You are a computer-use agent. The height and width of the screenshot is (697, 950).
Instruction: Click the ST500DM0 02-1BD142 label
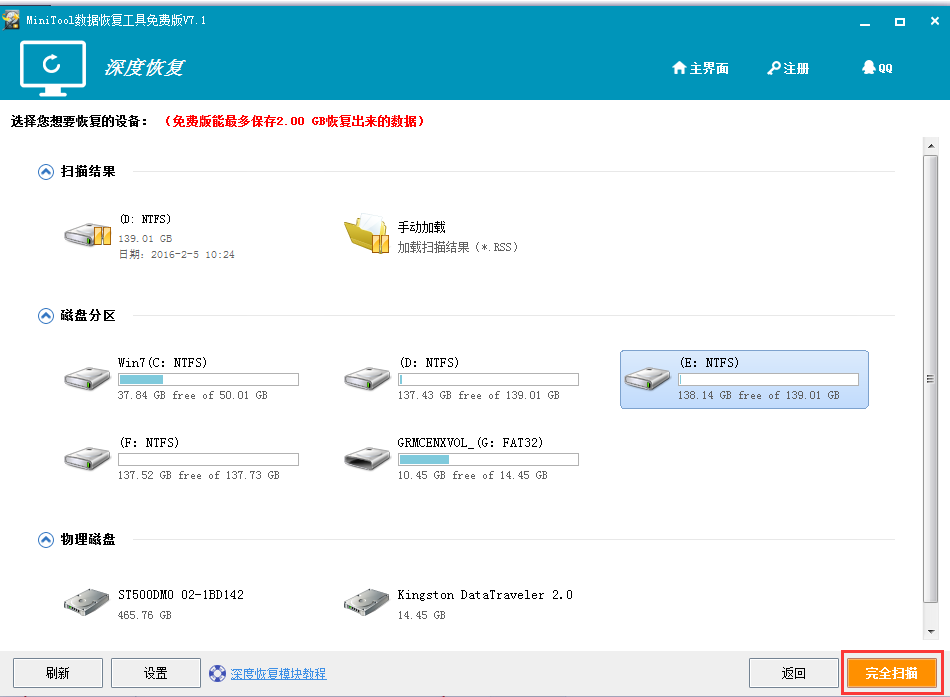181,595
